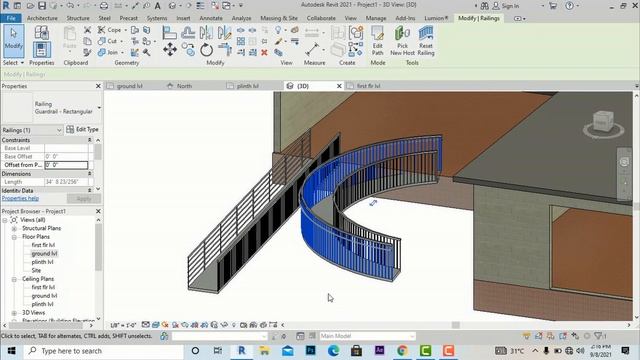Screen dimensions: 640x360
Task: Open the Properties help link
Action: (20, 198)
